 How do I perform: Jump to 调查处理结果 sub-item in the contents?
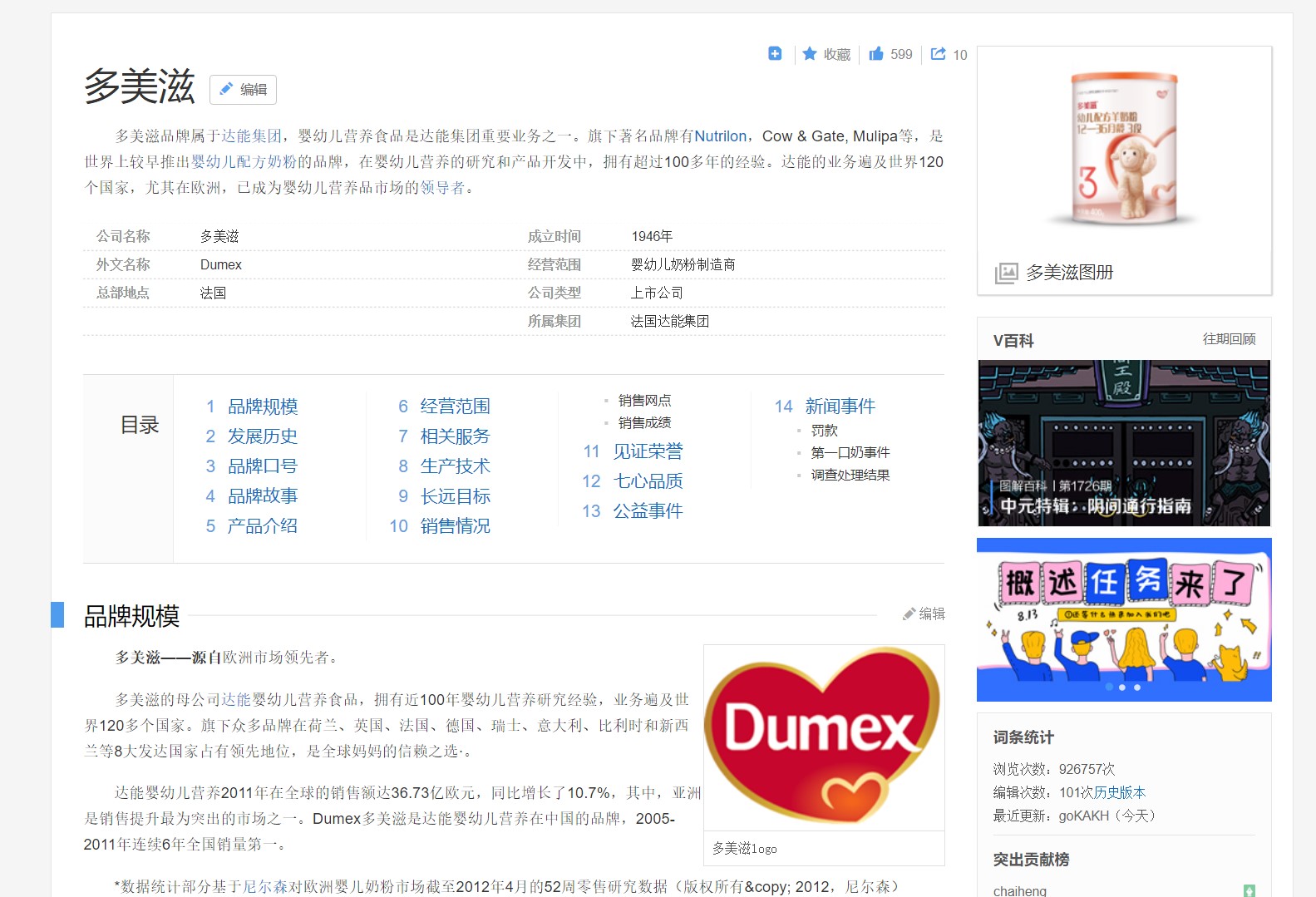(850, 476)
